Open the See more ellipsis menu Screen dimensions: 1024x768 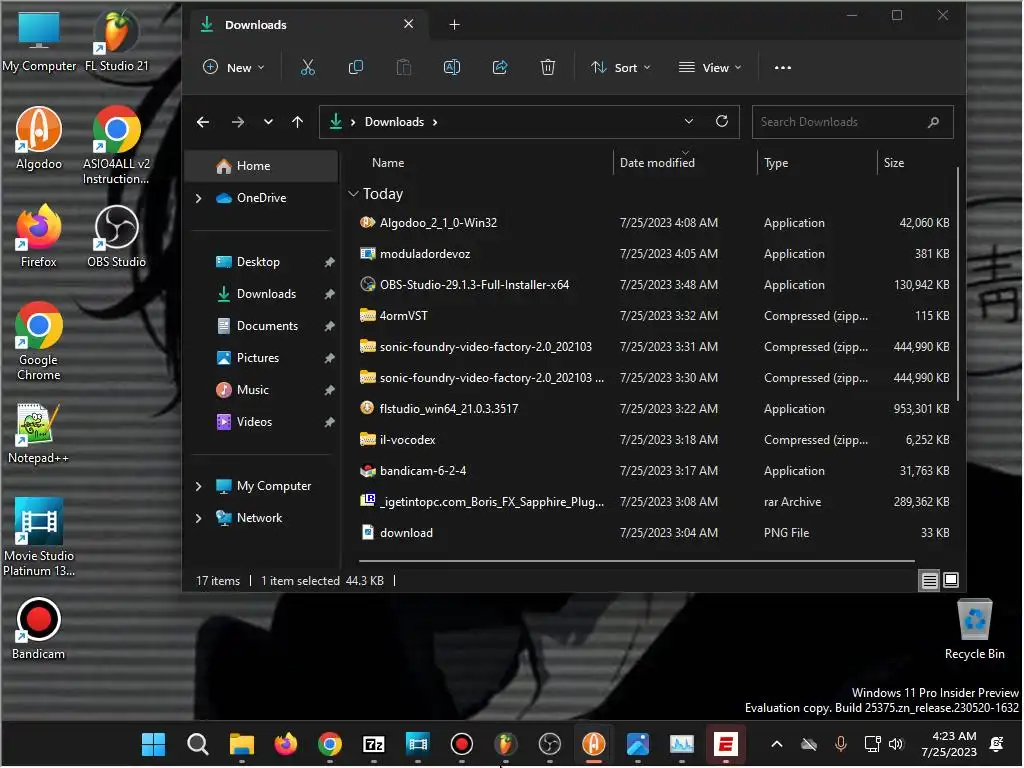click(782, 67)
